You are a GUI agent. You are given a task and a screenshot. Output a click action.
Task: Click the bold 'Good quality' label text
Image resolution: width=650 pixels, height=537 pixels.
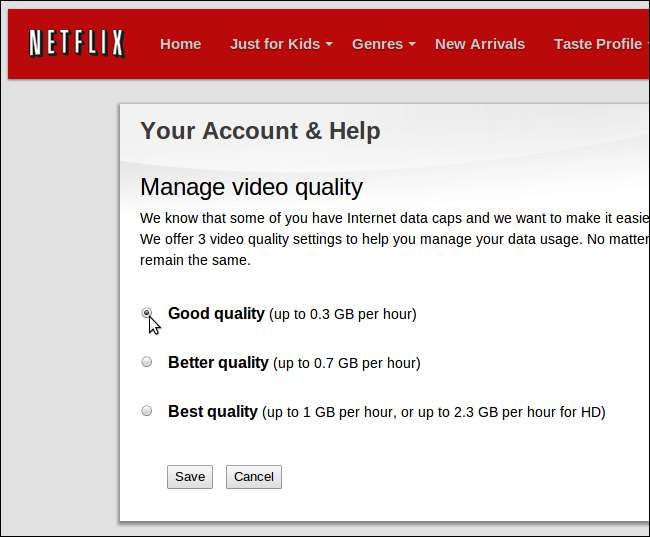[x=216, y=313]
